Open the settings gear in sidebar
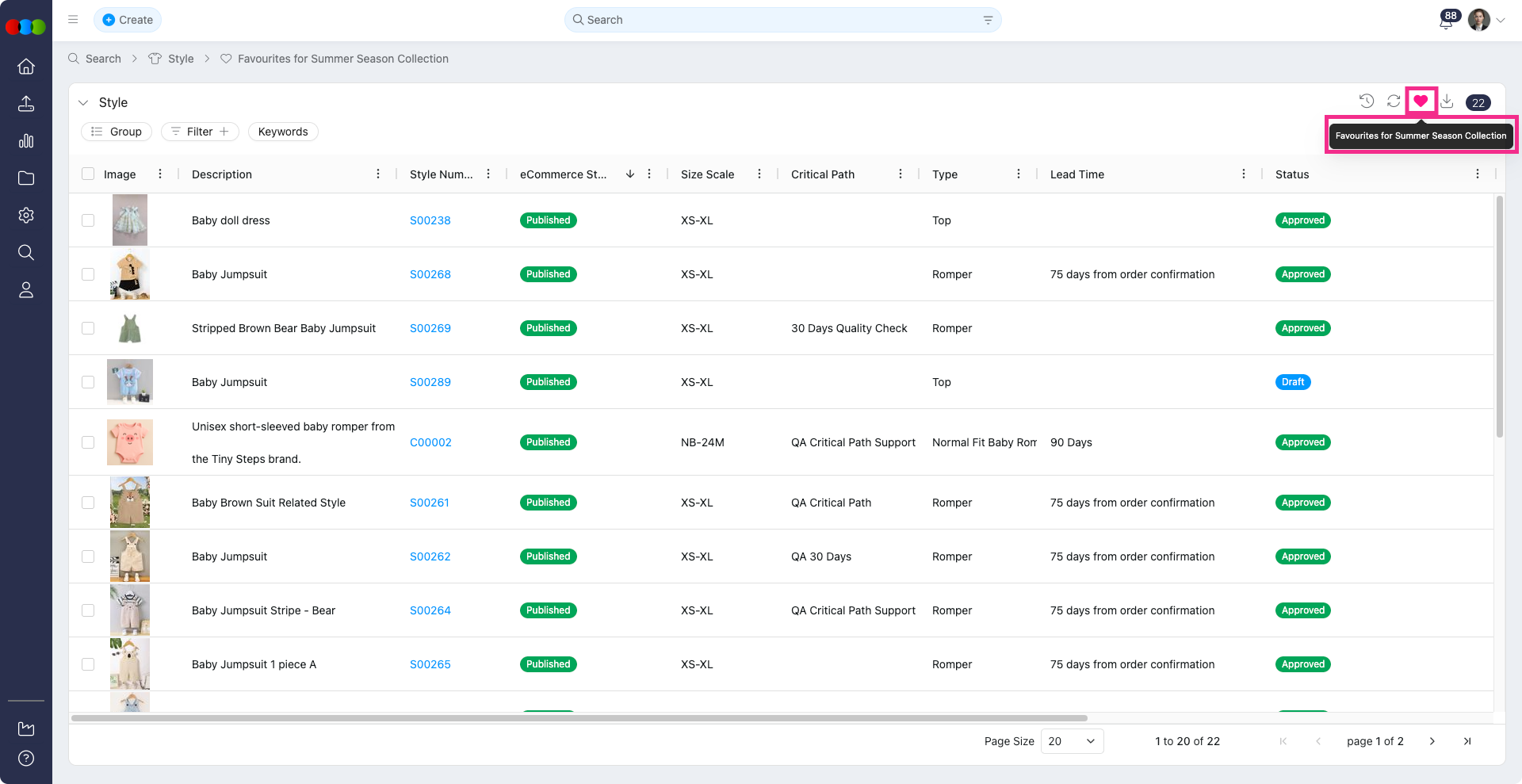Viewport: 1522px width, 784px height. 26,216
